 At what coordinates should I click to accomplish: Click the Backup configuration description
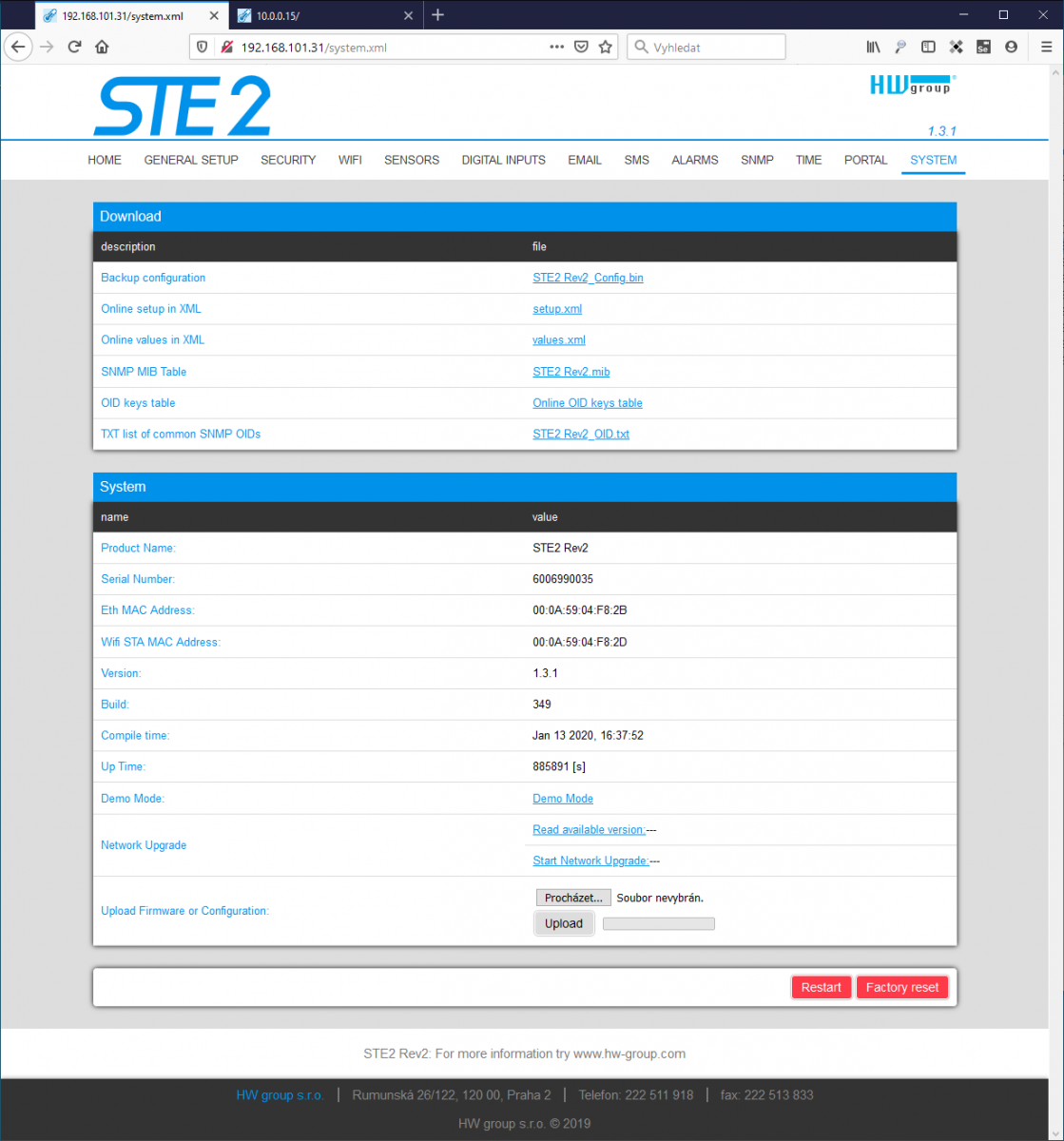click(x=153, y=278)
